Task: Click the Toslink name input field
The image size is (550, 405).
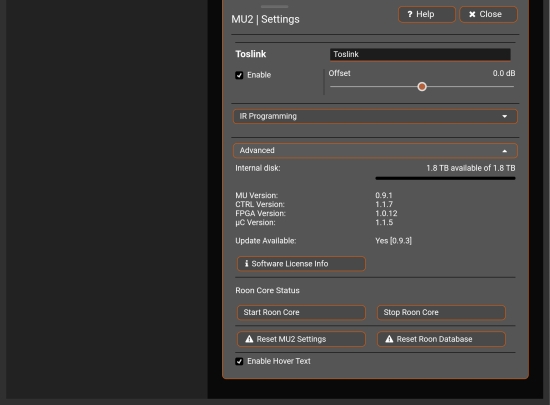Action: point(420,54)
